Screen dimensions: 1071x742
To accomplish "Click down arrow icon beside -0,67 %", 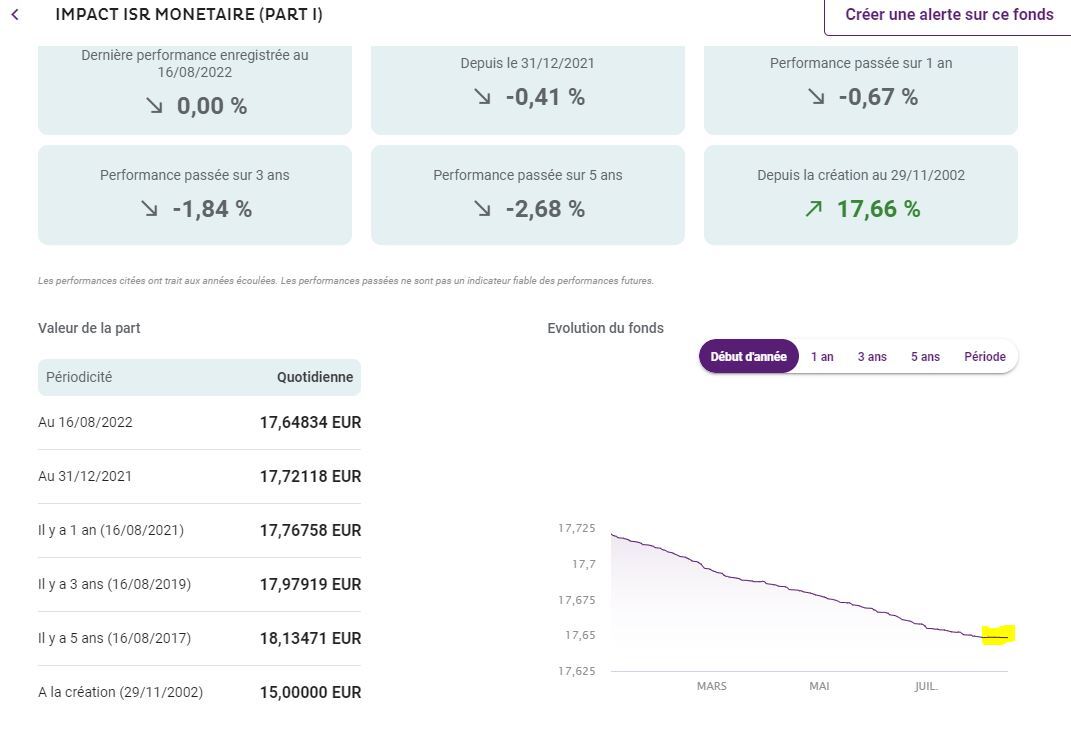I will click(816, 97).
